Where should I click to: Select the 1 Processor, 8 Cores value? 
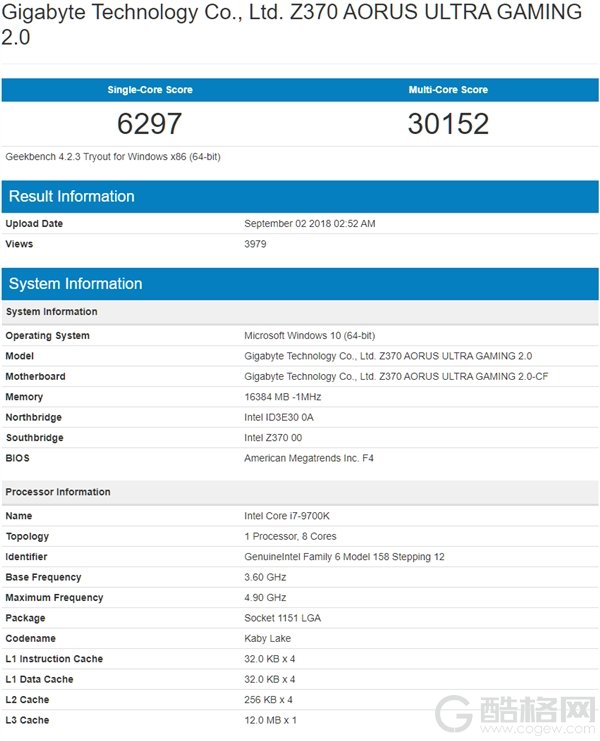tap(290, 536)
